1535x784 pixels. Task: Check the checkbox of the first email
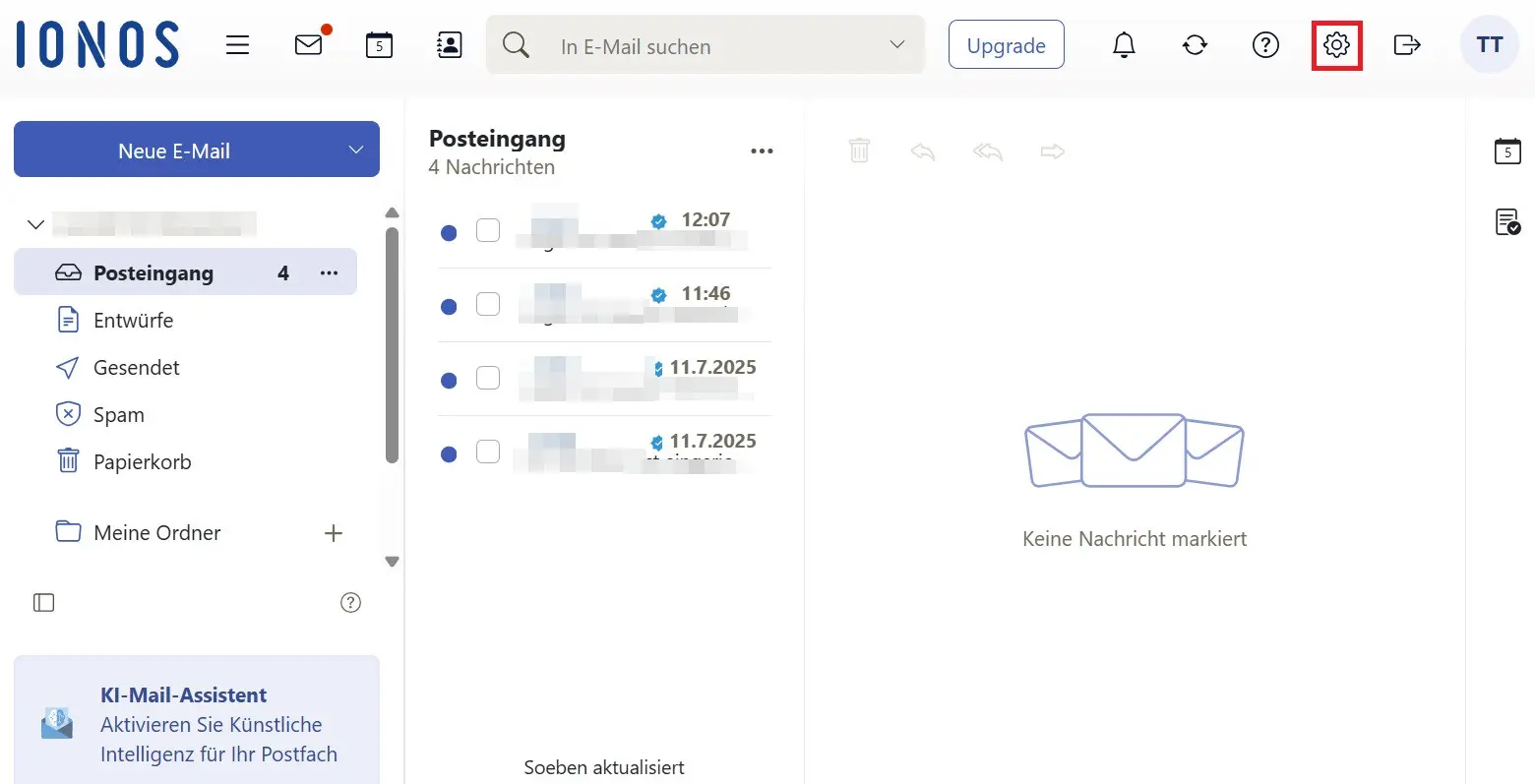(487, 230)
